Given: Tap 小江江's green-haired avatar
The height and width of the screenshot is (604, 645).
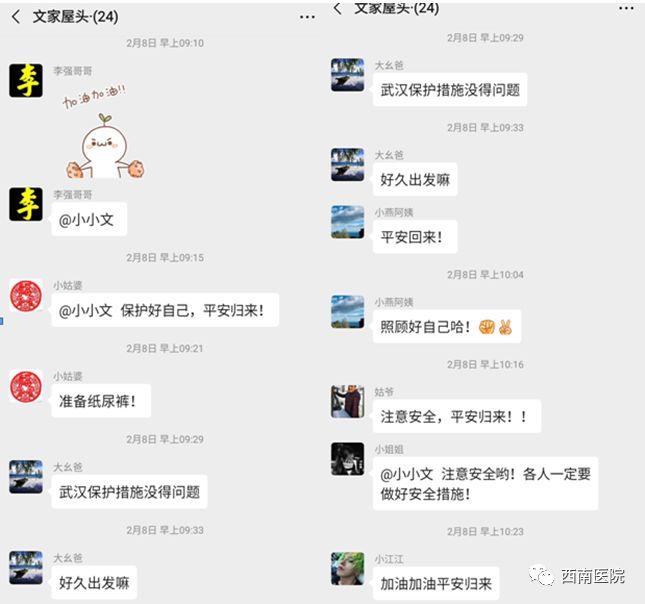Looking at the screenshot, I should tap(348, 569).
